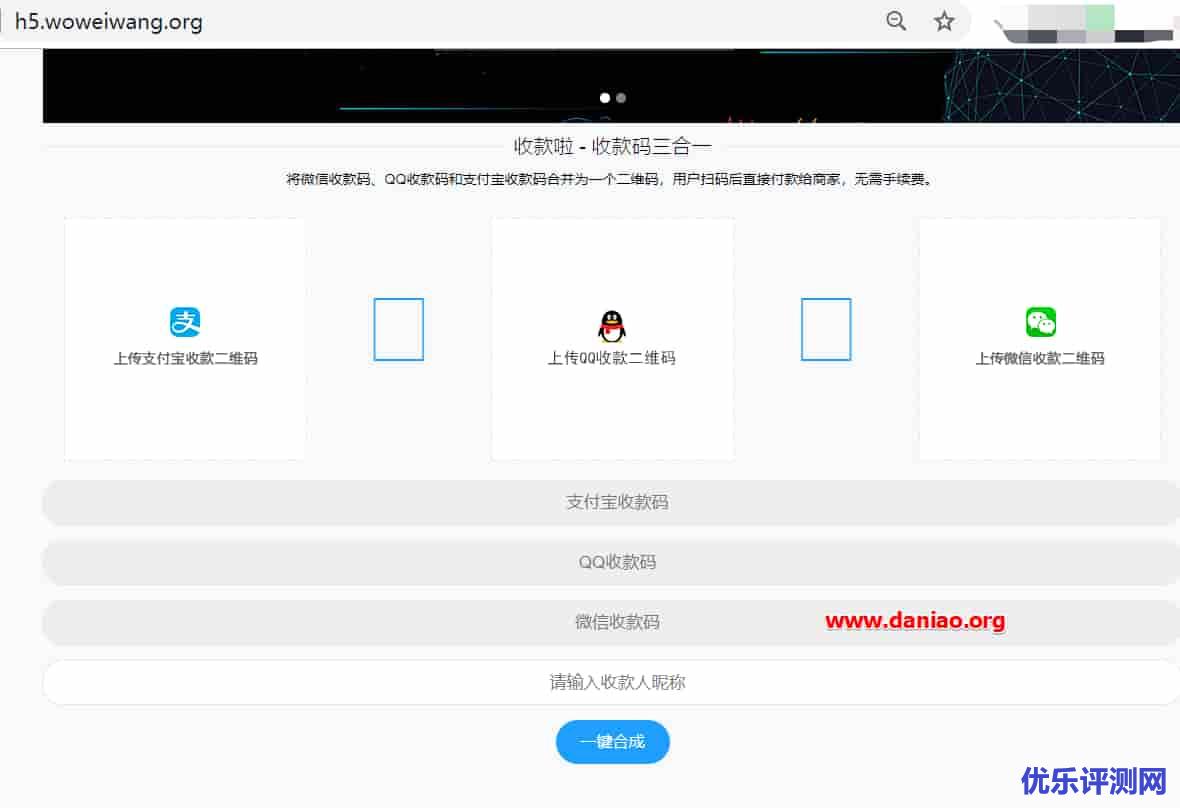Click the 支付宝收款码 field
The image size is (1180, 808).
(611, 503)
